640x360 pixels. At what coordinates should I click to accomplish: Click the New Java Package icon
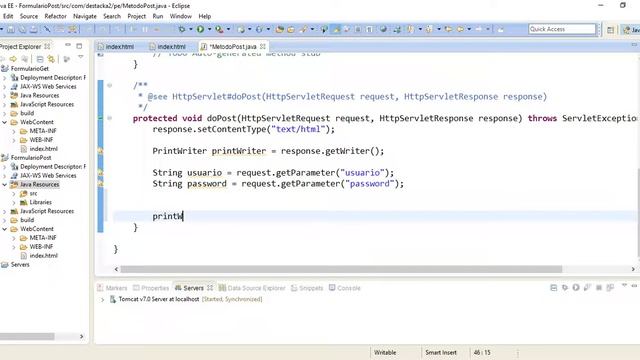[241, 29]
